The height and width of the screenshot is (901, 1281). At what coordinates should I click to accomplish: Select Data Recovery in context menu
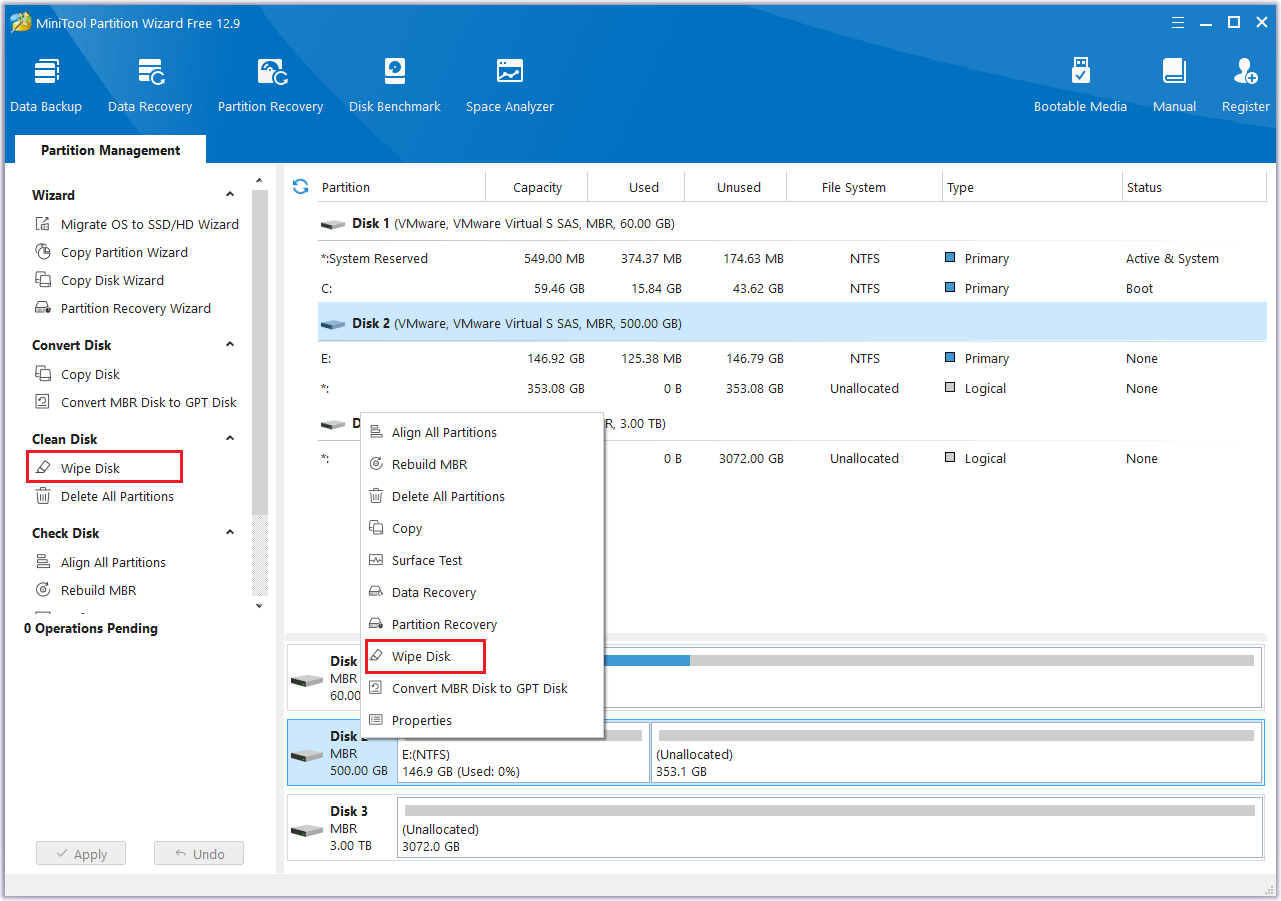pos(482,593)
